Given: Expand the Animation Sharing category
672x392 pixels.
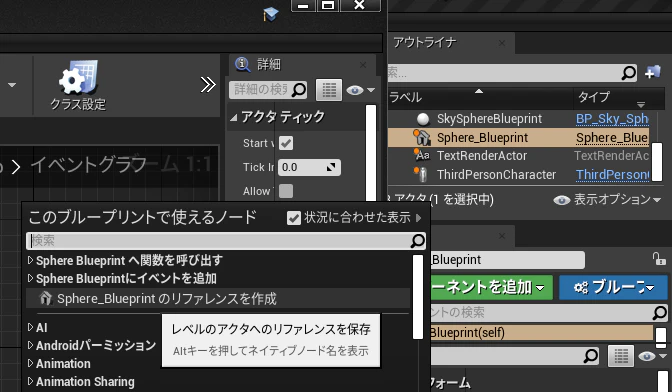Looking at the screenshot, I should (x=30, y=381).
